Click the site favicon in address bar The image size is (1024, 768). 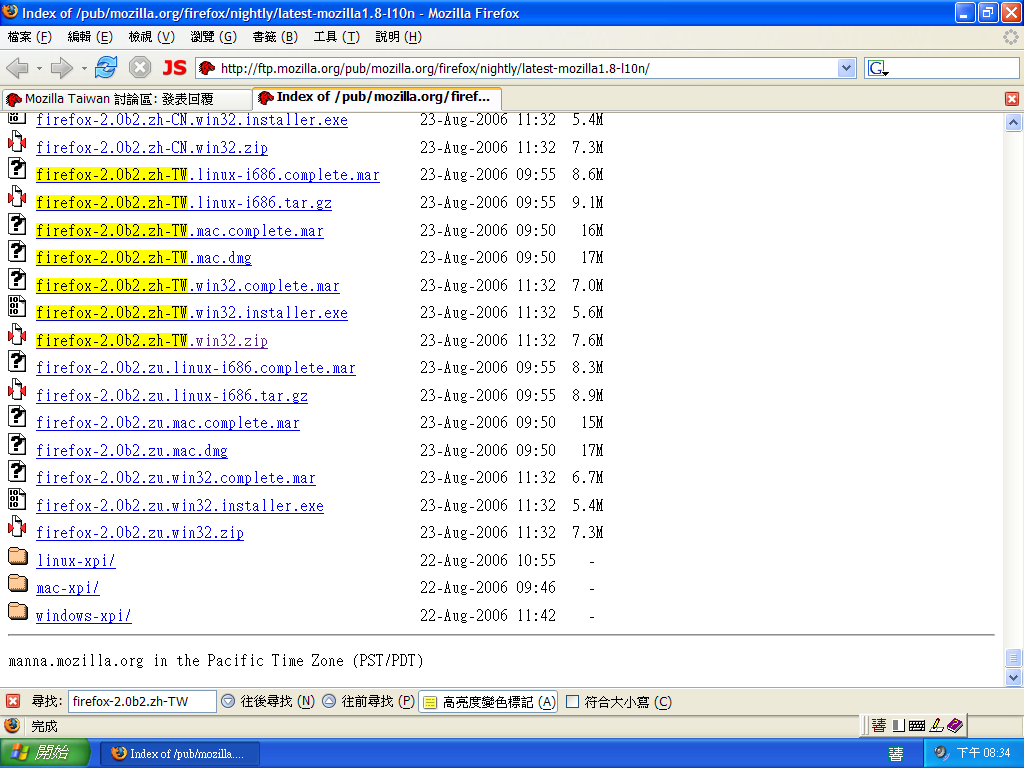tap(207, 68)
